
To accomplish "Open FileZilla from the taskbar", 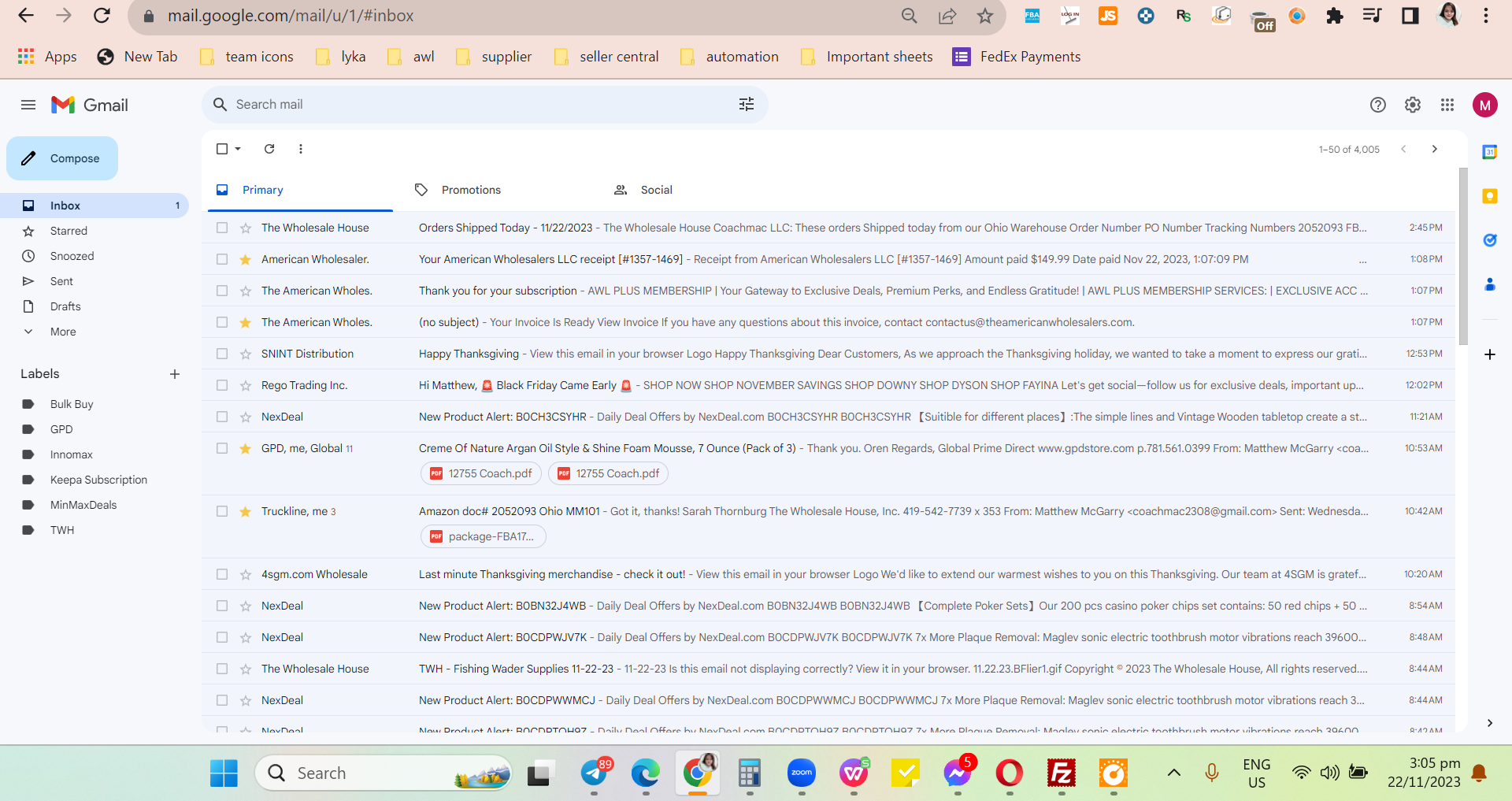I will [x=1062, y=773].
